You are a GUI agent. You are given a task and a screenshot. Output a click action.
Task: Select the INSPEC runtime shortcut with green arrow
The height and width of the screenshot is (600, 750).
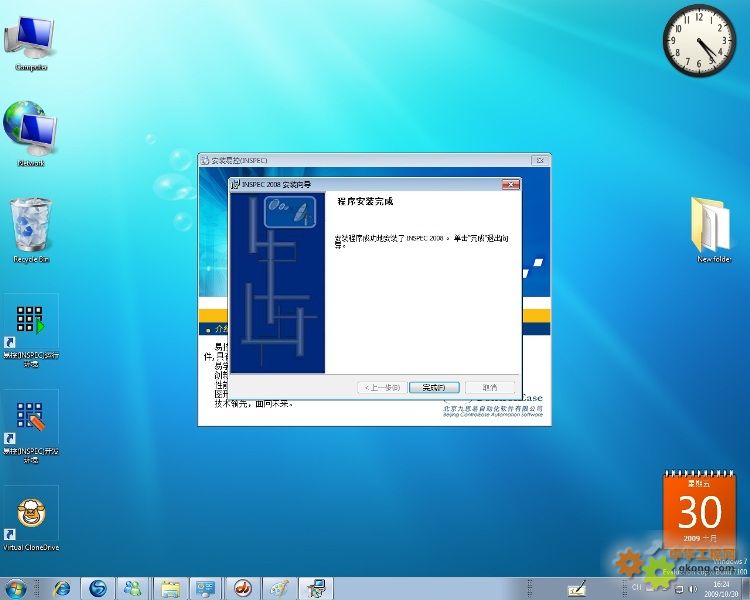(31, 331)
